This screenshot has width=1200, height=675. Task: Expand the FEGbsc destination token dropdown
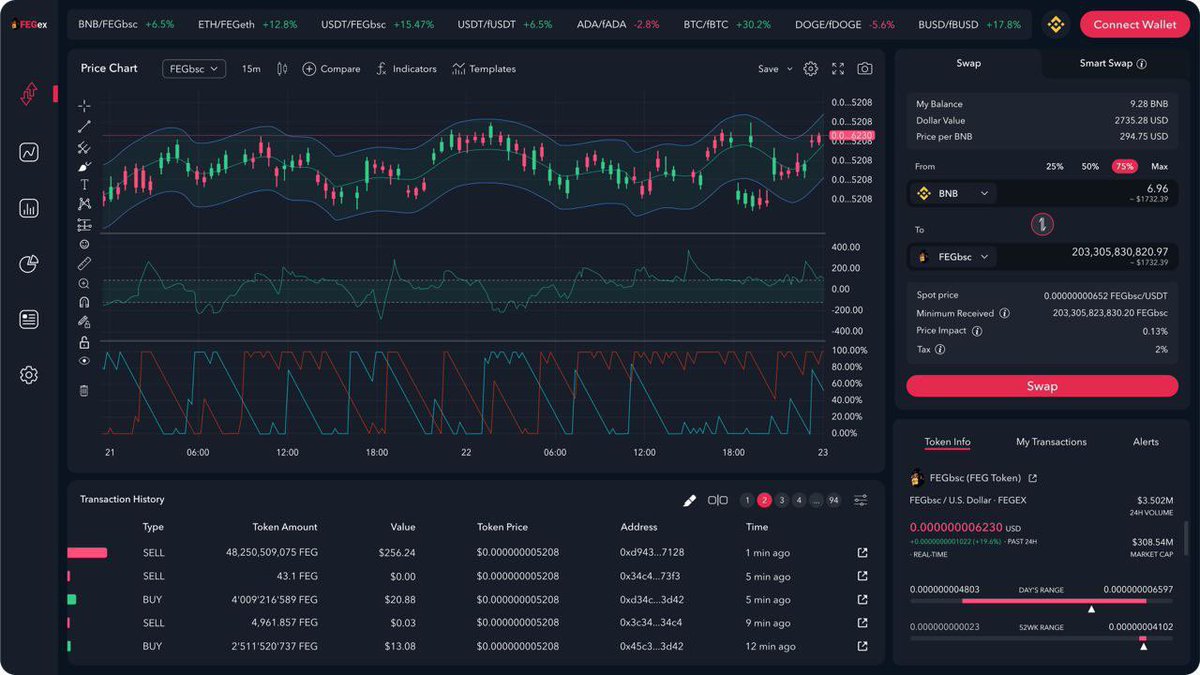(x=953, y=257)
